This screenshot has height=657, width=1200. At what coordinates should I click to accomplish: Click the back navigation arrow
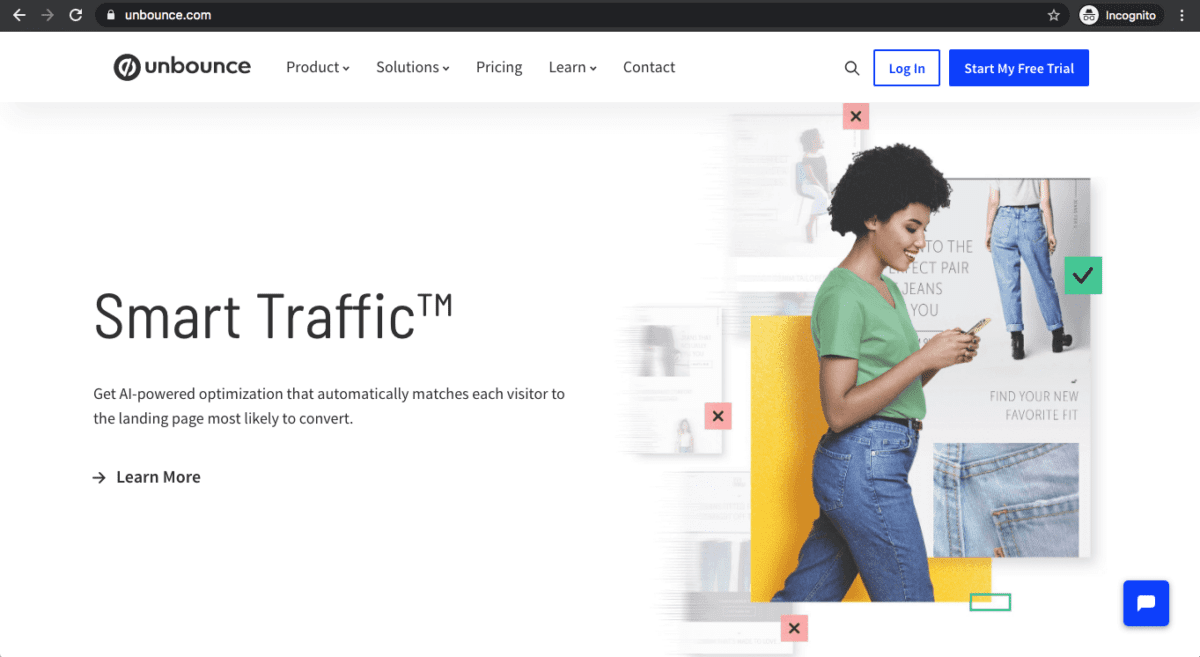point(19,15)
